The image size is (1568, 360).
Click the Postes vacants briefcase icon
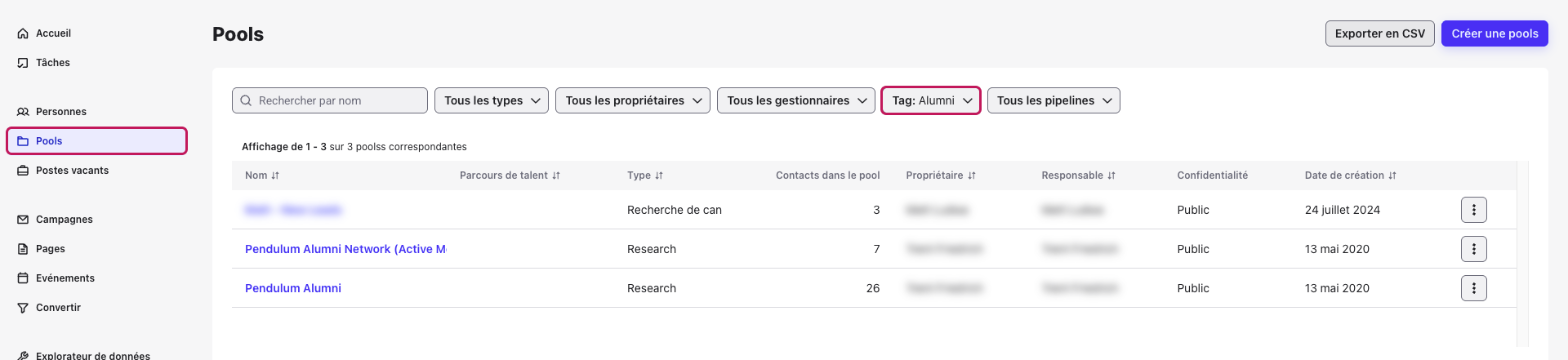(23, 170)
